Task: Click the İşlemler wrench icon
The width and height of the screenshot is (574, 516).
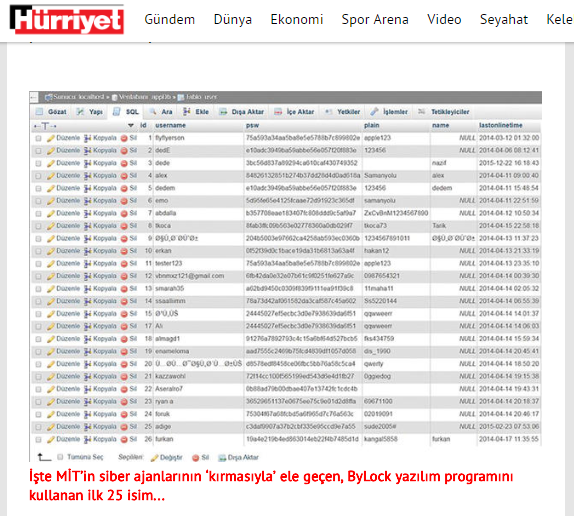Action: coord(374,112)
